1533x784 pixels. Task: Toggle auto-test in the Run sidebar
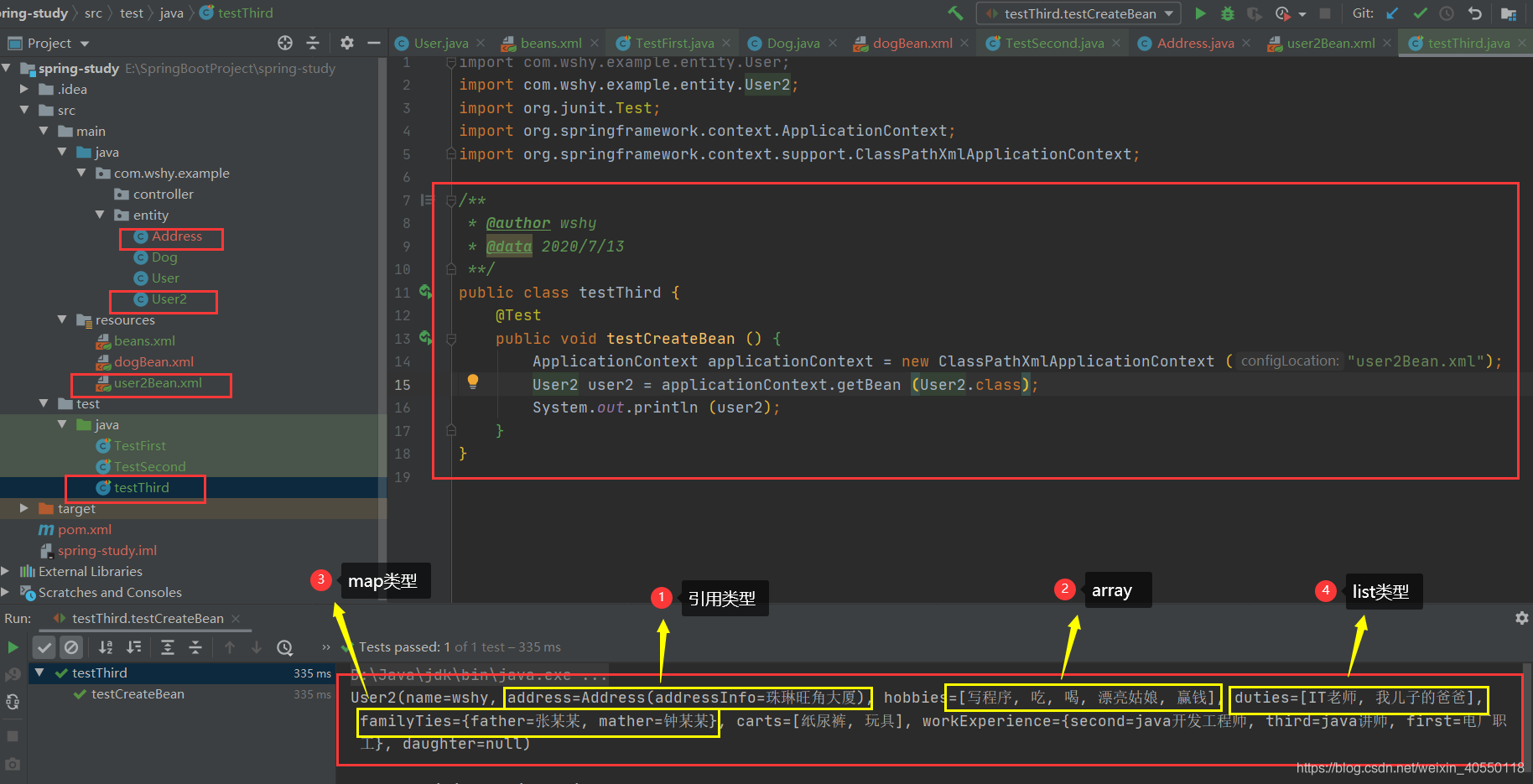13,702
